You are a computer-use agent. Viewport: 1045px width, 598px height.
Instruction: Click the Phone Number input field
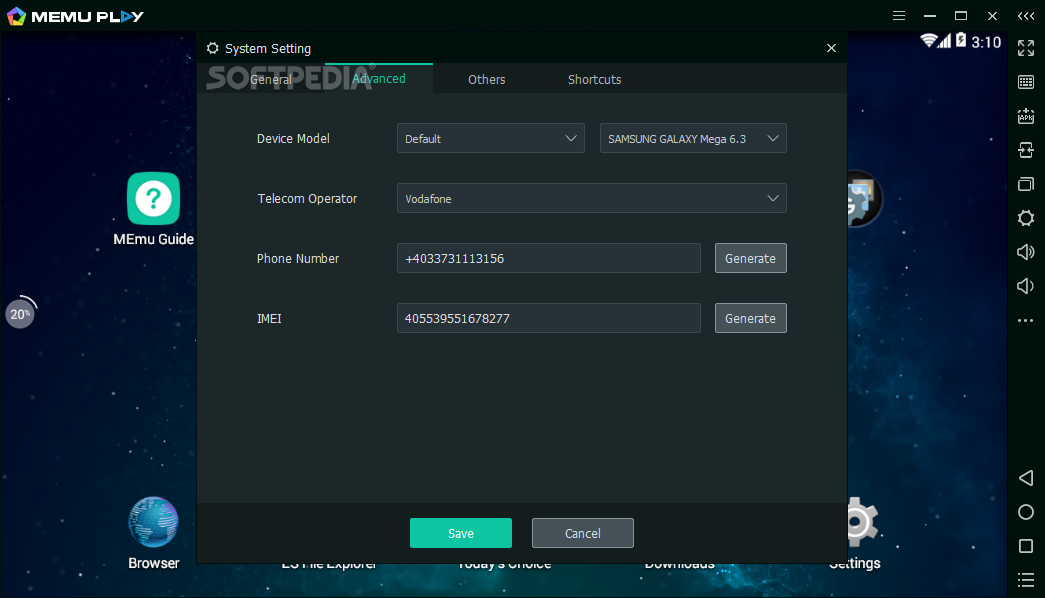coord(548,258)
